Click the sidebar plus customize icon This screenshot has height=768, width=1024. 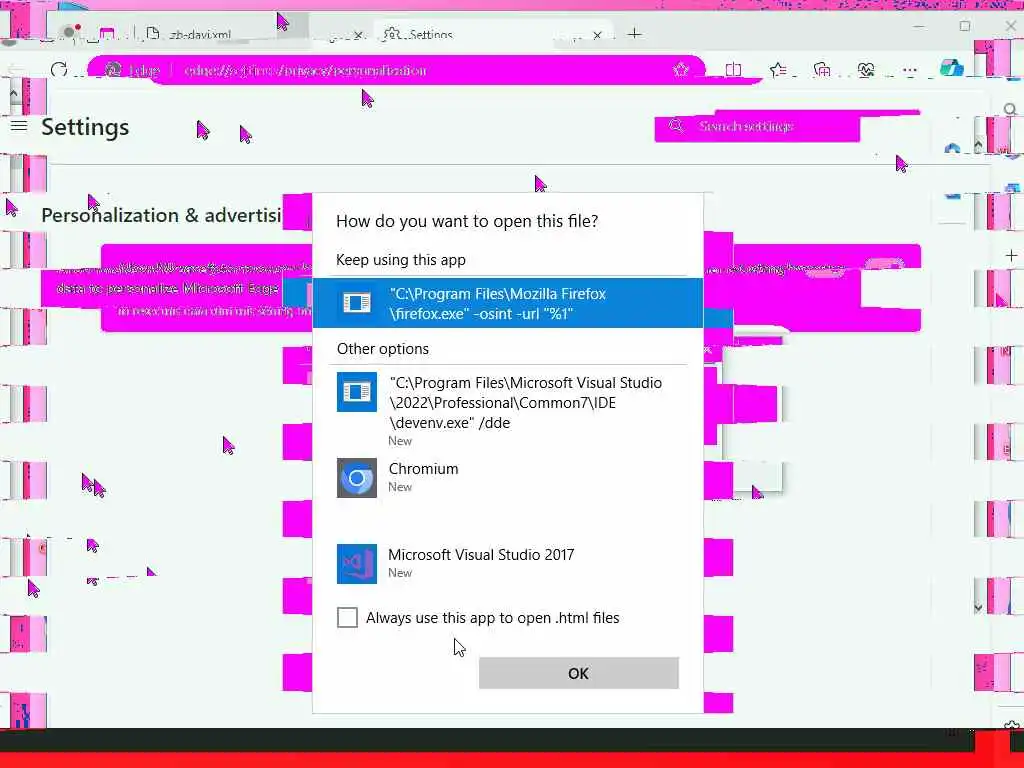coord(1011,255)
